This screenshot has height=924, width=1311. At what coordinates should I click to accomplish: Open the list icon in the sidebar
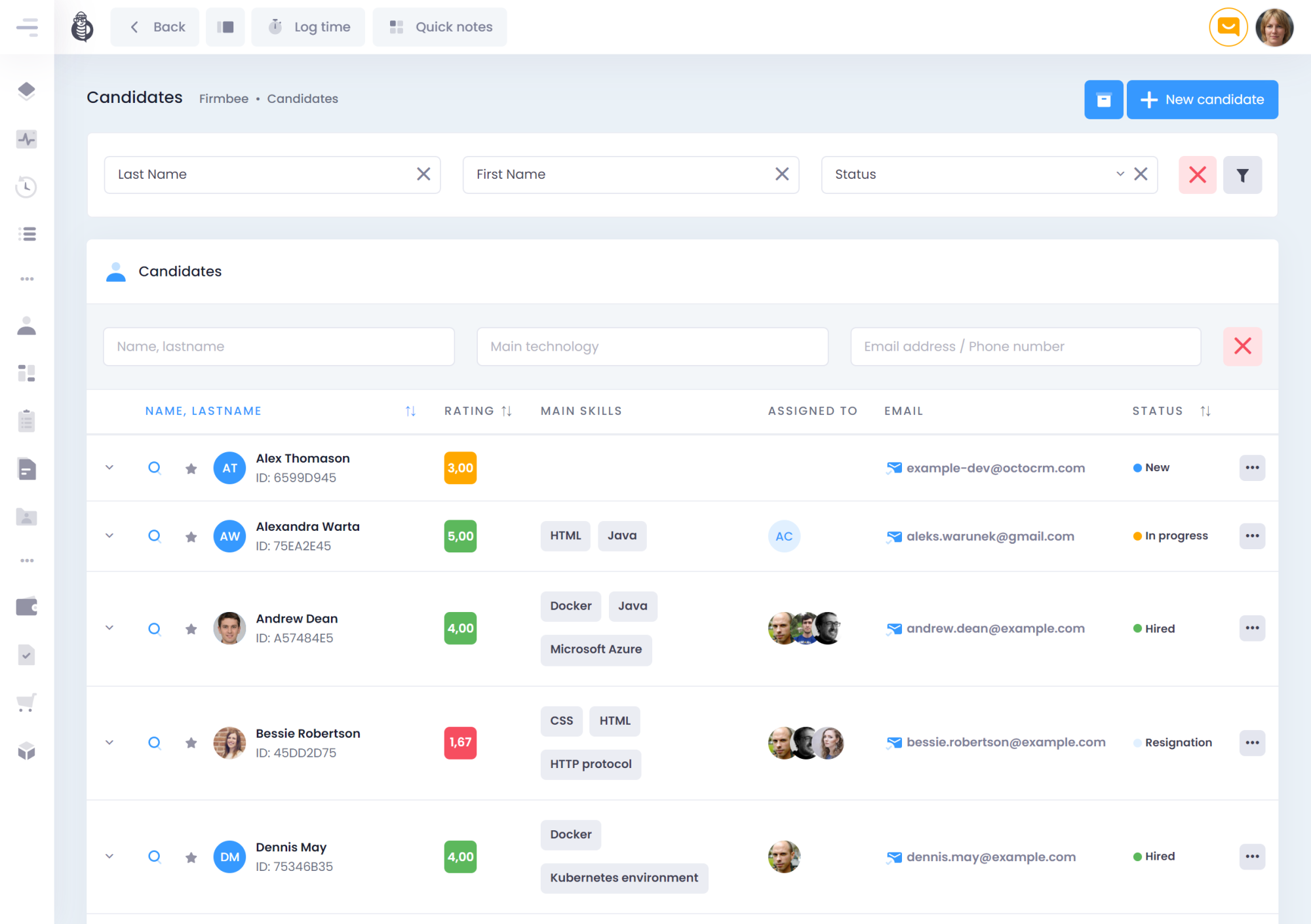(27, 234)
